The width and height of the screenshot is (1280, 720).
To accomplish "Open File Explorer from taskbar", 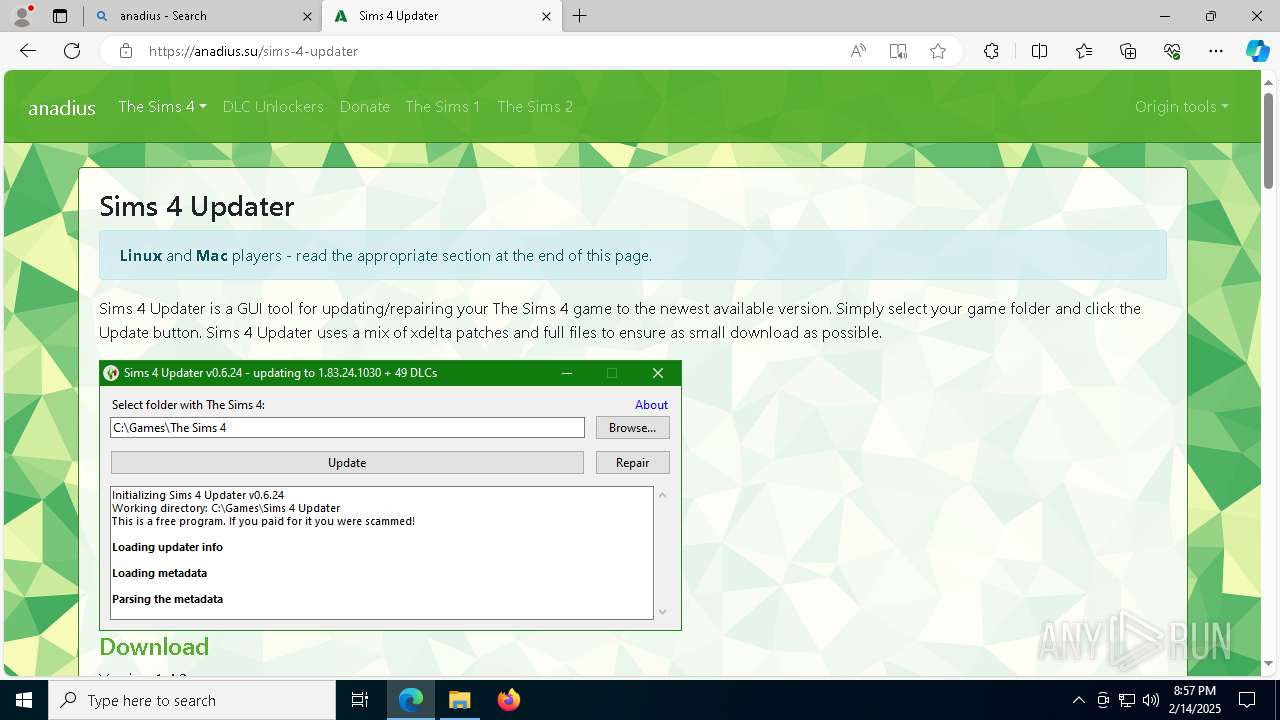I will (460, 700).
